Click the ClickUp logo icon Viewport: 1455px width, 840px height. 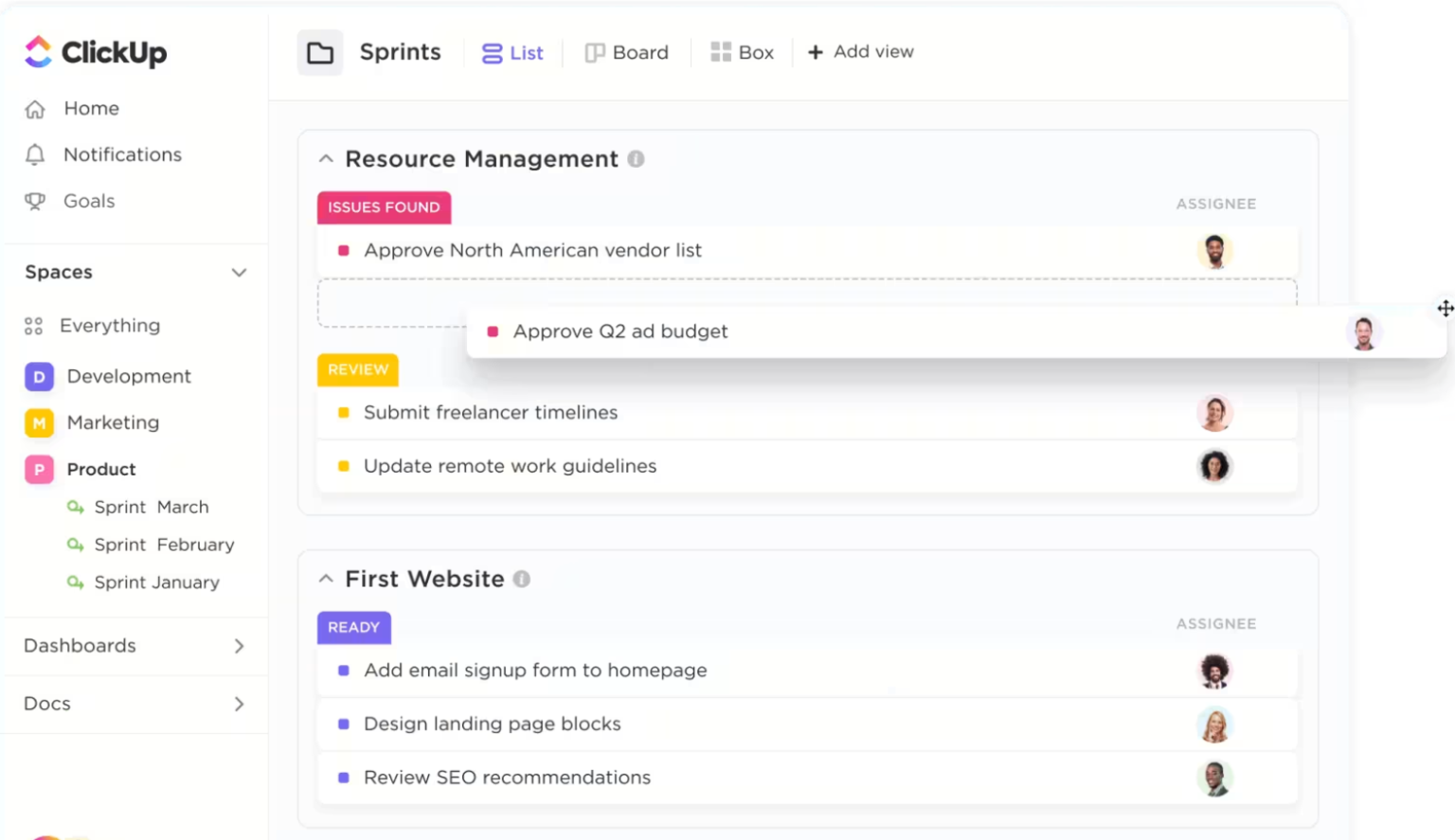pyautogui.click(x=38, y=52)
